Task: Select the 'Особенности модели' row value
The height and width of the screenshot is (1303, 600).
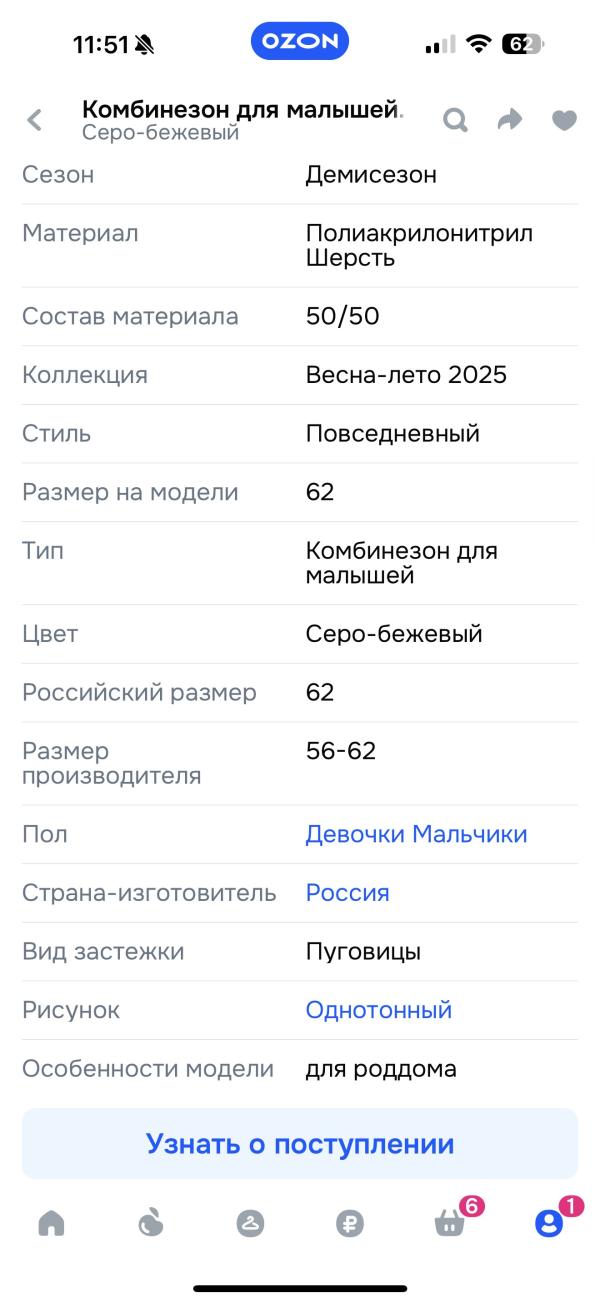Action: click(381, 1069)
